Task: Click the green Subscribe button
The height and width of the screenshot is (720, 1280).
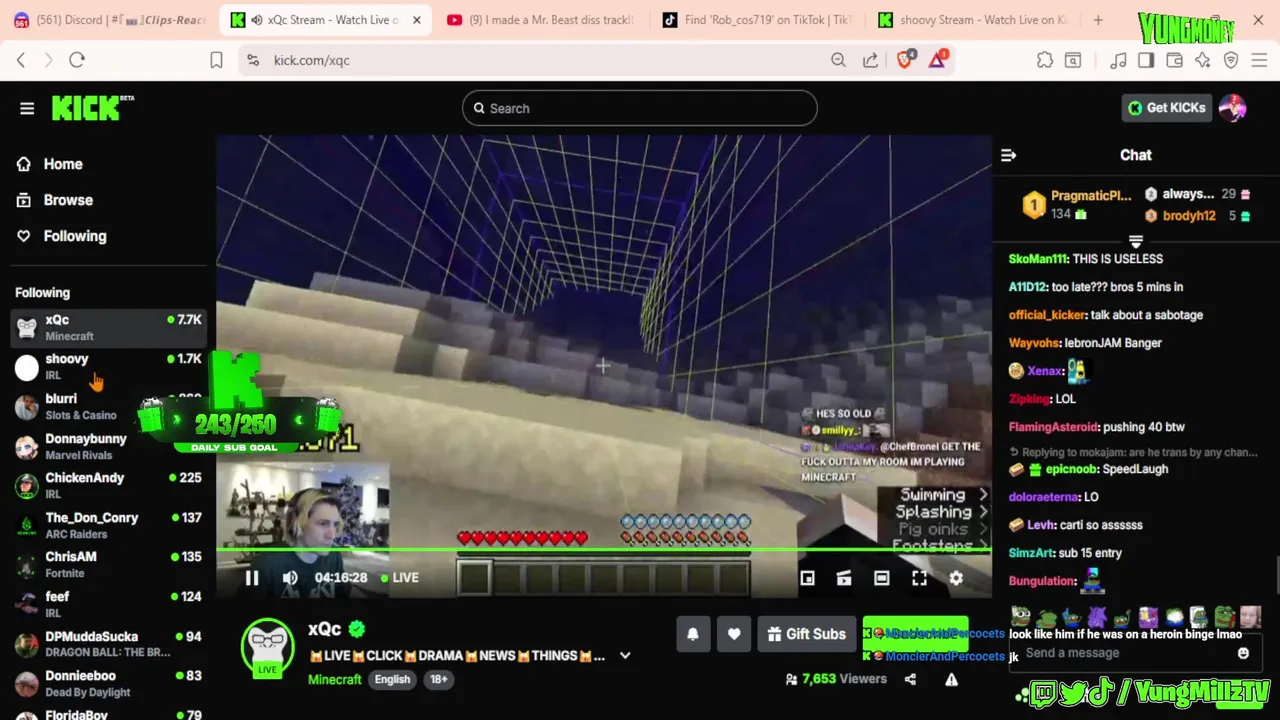Action: [x=915, y=633]
